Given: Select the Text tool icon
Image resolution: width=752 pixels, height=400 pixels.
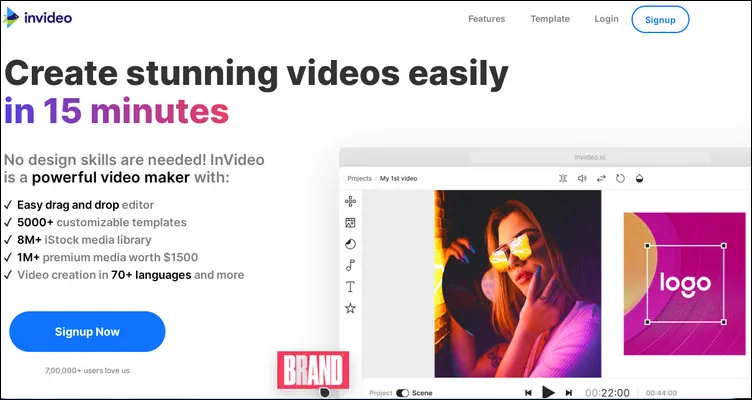Looking at the screenshot, I should 351,287.
